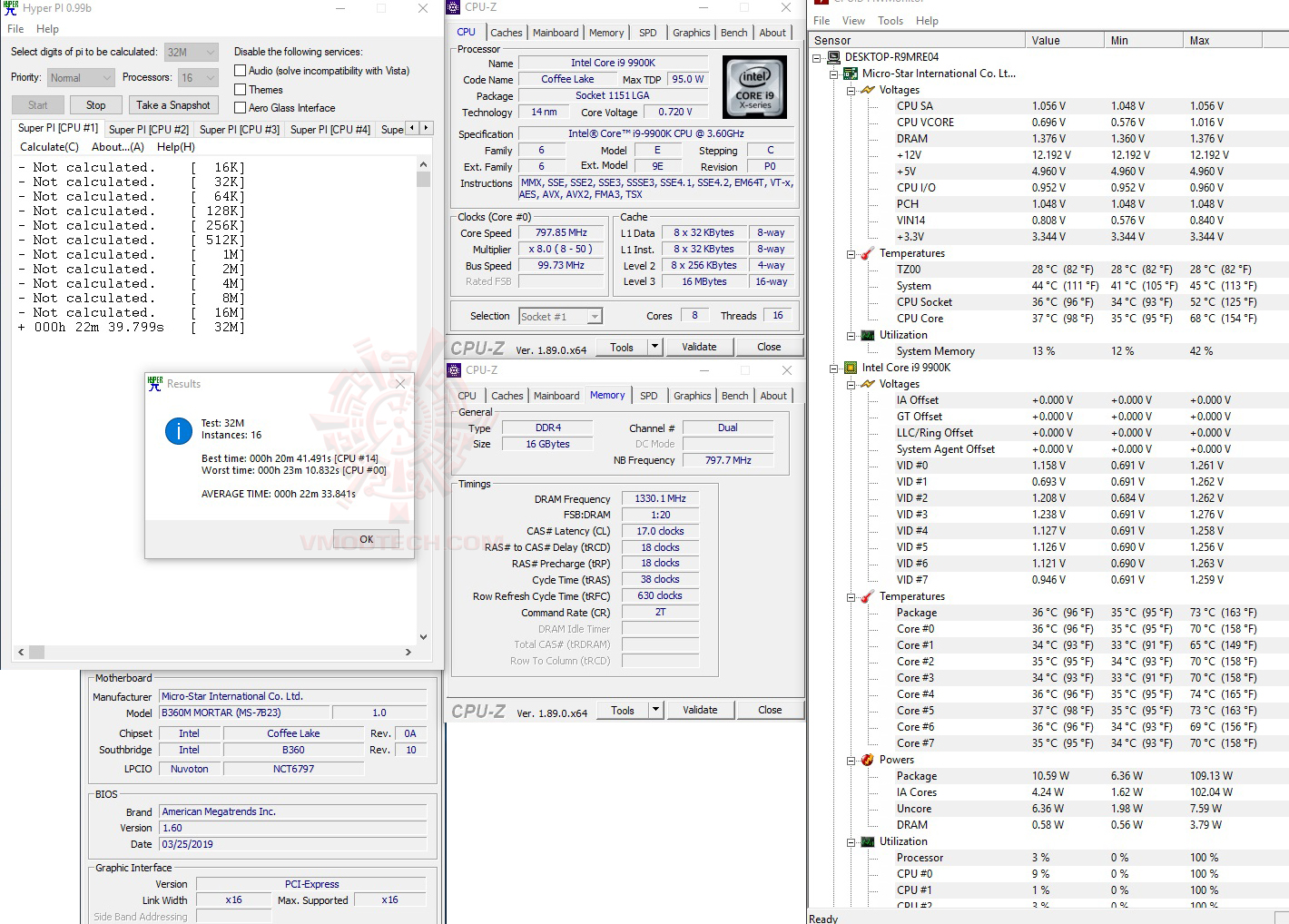Collapse the Micro-Star International node
This screenshot has height=924, width=1289.
point(834,74)
